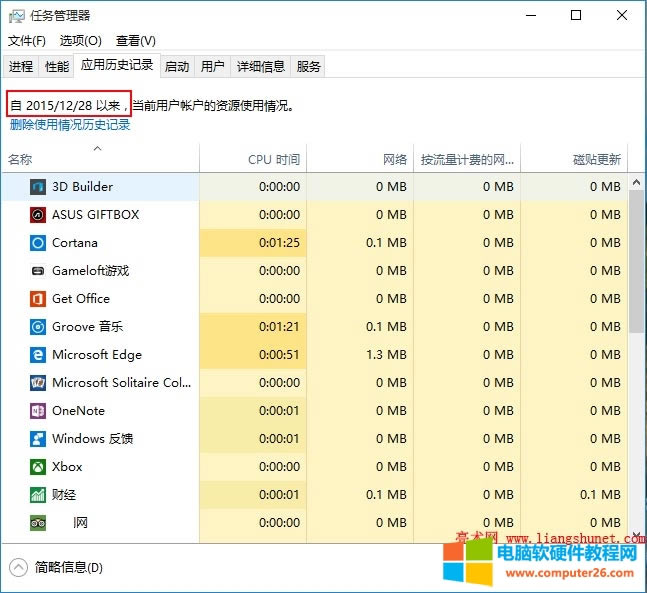647x593 pixels.
Task: Click the 3D Builder app icon
Action: point(38,187)
